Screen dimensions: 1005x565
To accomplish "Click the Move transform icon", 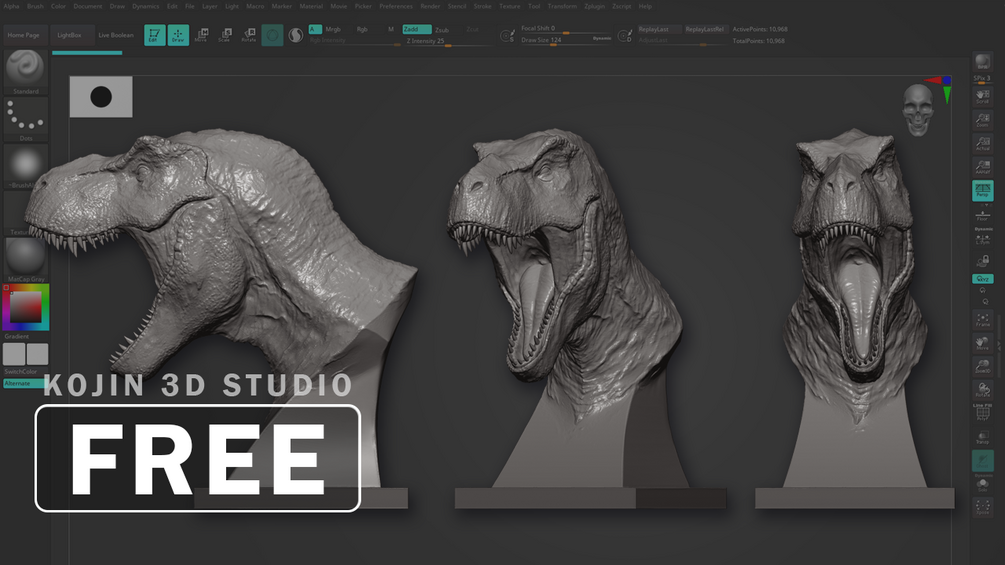I will click(201, 35).
